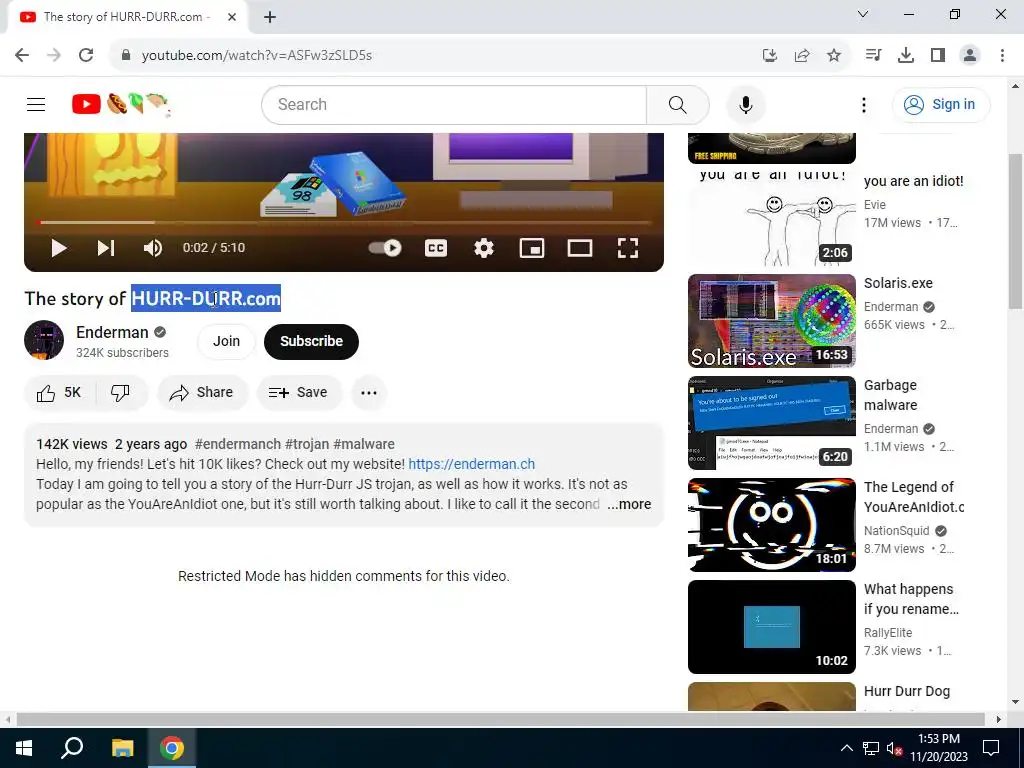Open Chrome downloads icon
The height and width of the screenshot is (768, 1024).
click(906, 56)
